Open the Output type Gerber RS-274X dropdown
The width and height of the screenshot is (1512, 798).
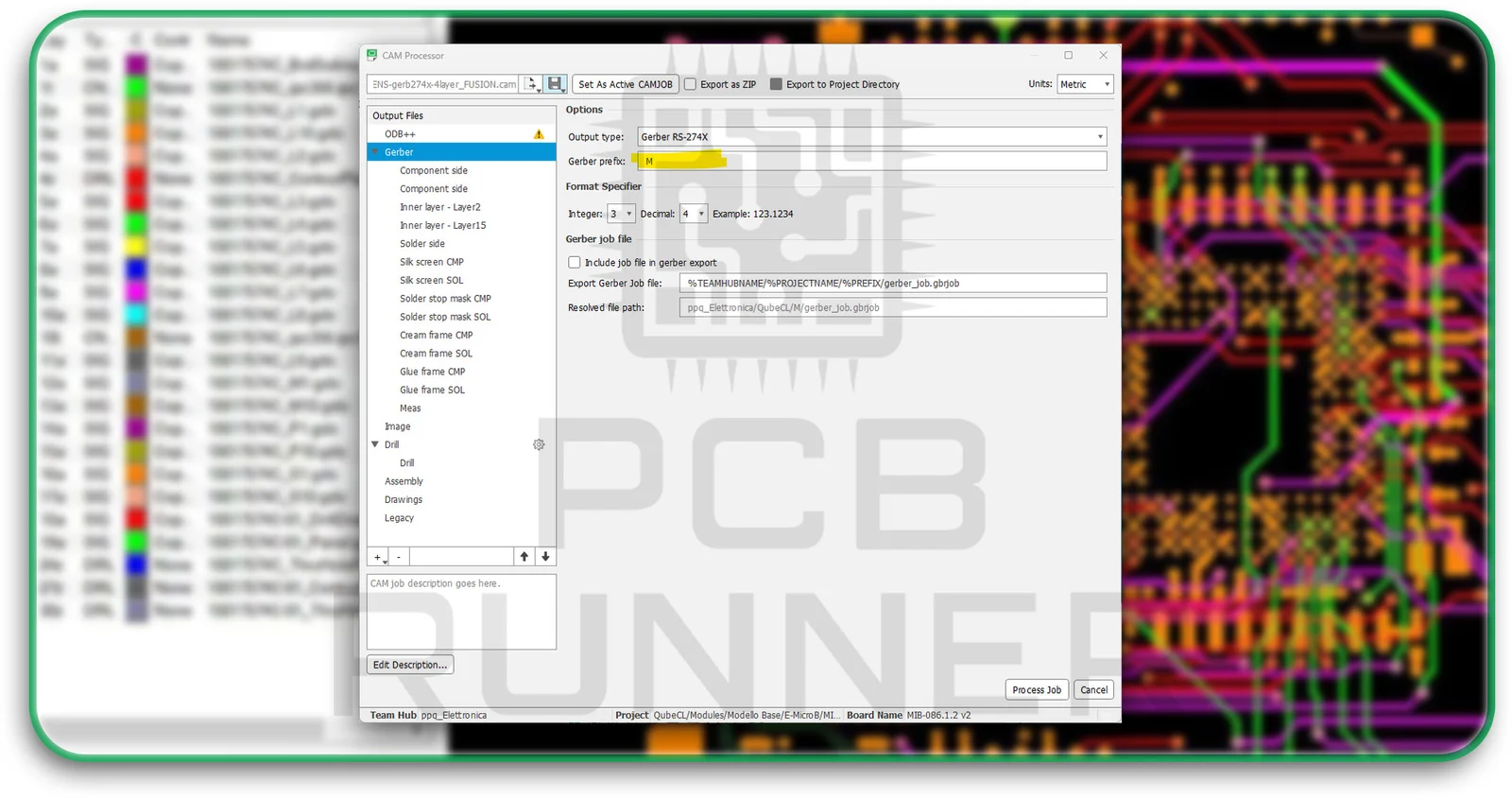(x=872, y=137)
